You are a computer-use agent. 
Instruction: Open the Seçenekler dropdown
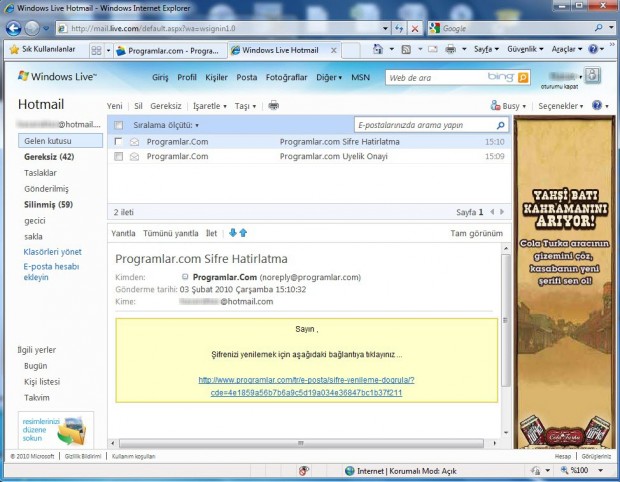tap(561, 106)
